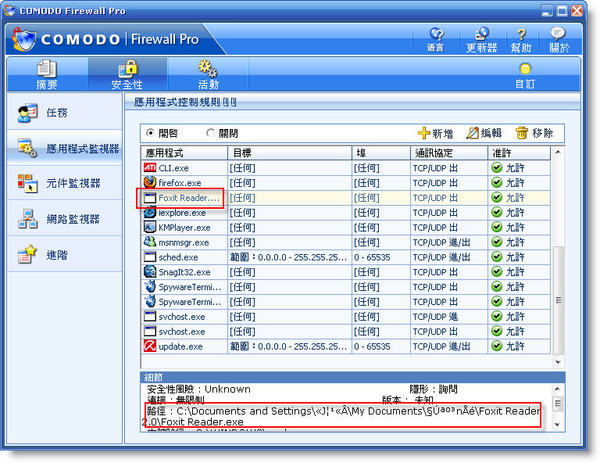The image size is (600, 463).
Task: Click rules list scrollbar up arrow
Action: pyautogui.click(x=558, y=152)
